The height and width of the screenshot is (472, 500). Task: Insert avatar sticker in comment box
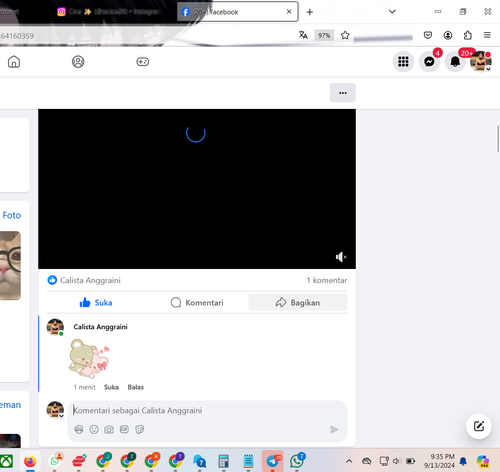(79, 429)
